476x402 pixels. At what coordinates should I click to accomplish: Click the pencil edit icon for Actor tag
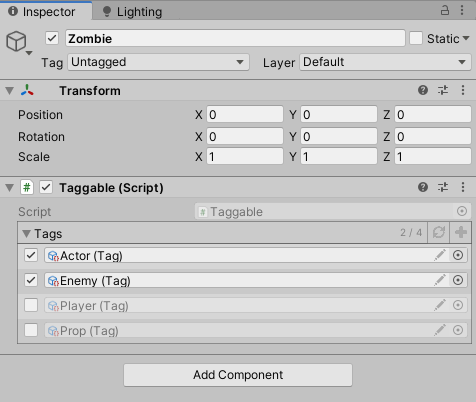[440, 255]
